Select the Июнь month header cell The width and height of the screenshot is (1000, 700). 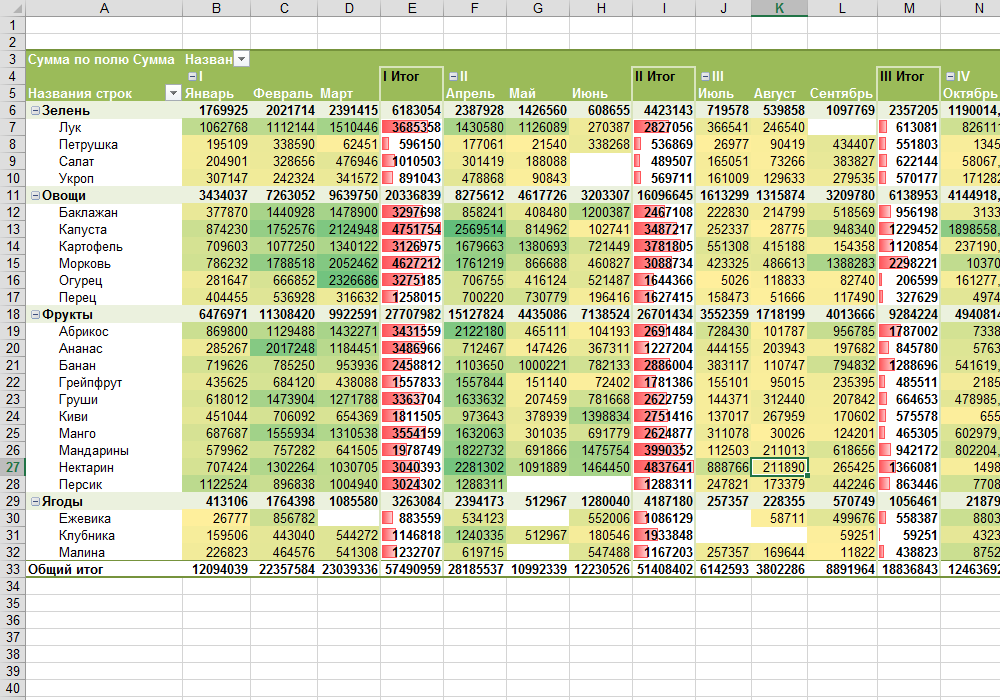601,93
